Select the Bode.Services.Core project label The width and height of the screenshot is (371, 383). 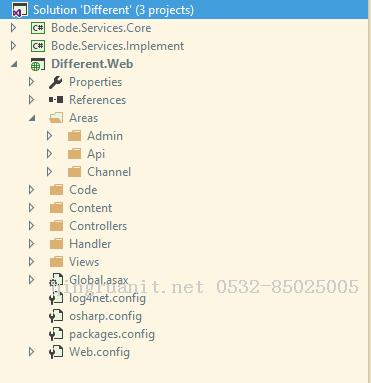pyautogui.click(x=101, y=28)
